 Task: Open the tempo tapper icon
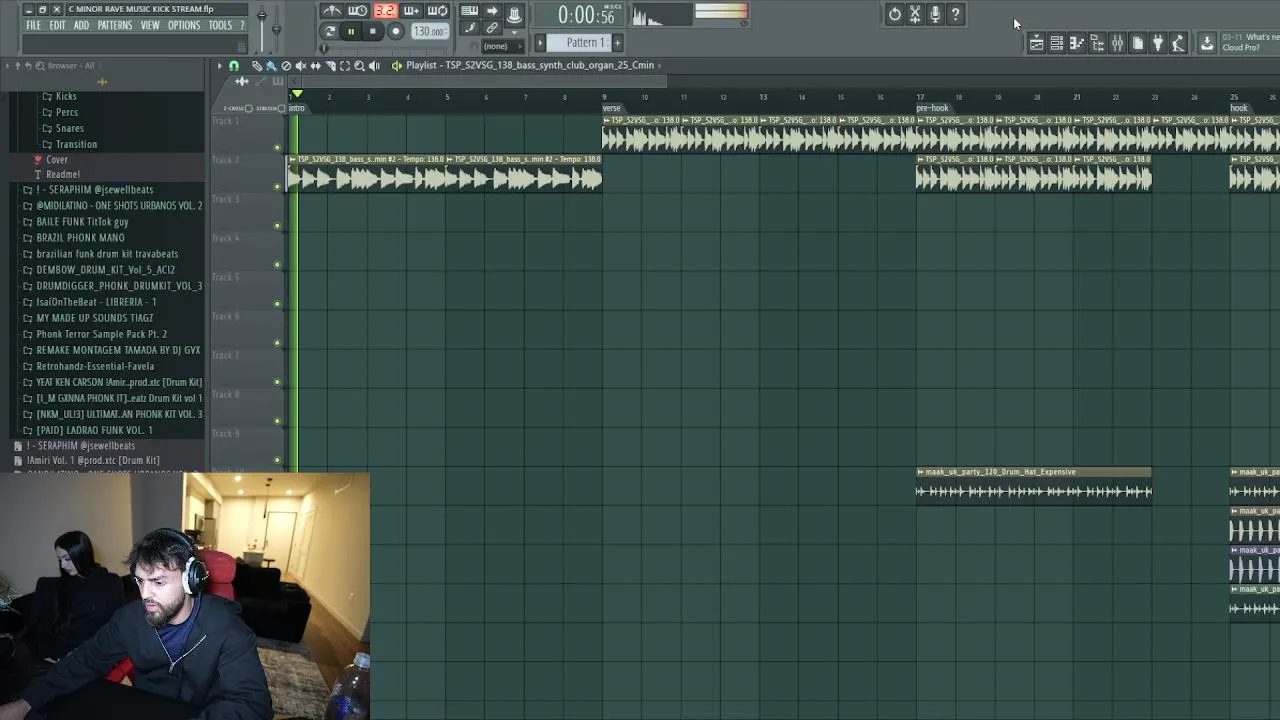[1178, 43]
